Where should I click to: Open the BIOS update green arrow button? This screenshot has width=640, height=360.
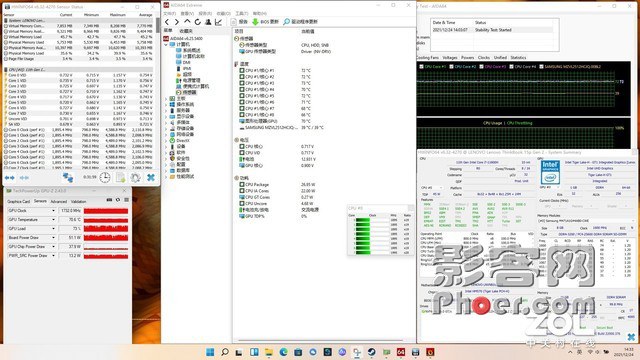(x=256, y=22)
